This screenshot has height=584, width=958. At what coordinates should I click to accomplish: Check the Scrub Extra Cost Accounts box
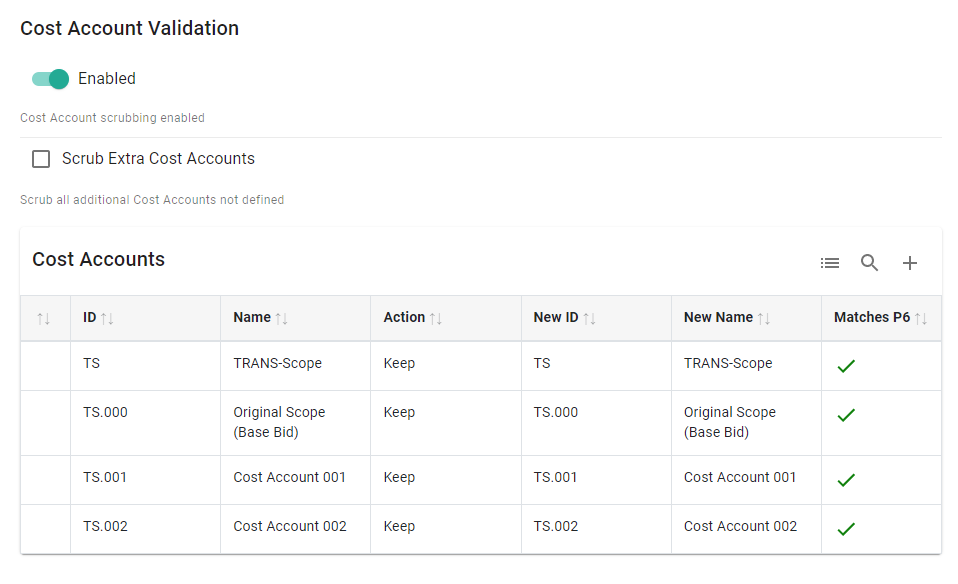pos(41,159)
